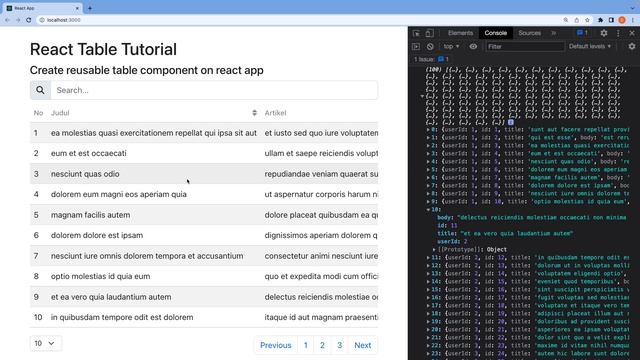The width and height of the screenshot is (640, 360).
Task: Close the React App tab
Action: pos(77,8)
